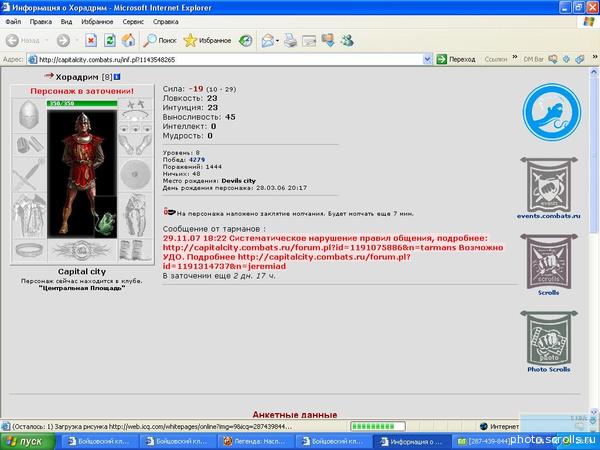
Task: Click the Переход go button
Action: coord(456,59)
